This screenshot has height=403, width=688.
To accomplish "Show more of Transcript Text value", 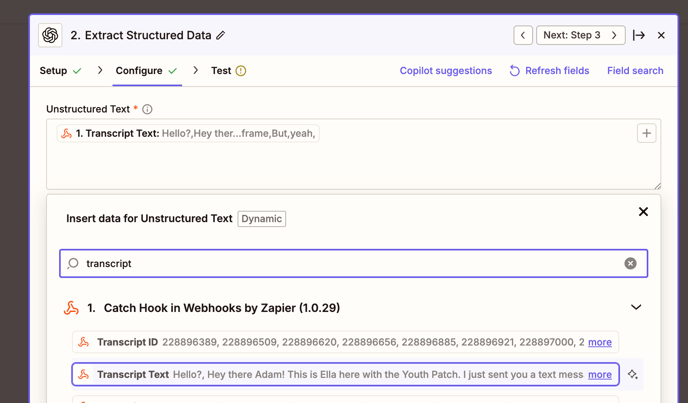I will 600,375.
